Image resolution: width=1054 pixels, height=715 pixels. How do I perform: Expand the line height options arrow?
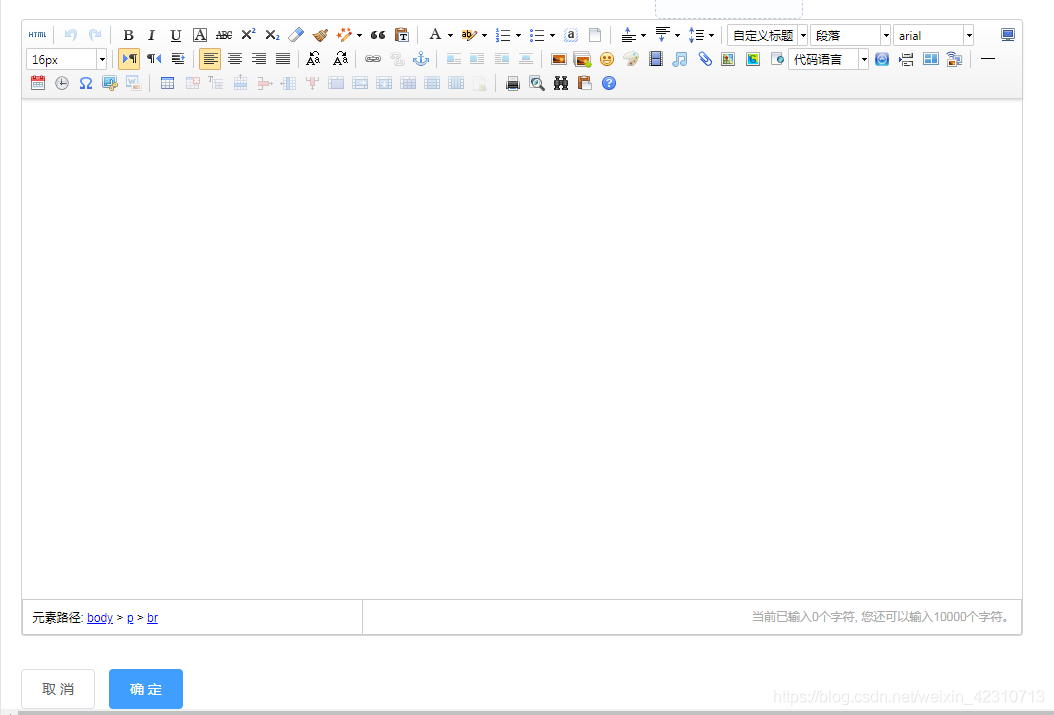711,36
